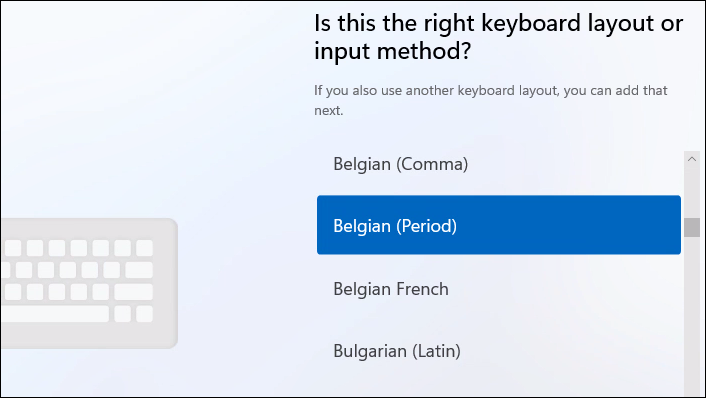Click the wide key ending the illustration's third row
This screenshot has width=706, height=398.
(134, 292)
